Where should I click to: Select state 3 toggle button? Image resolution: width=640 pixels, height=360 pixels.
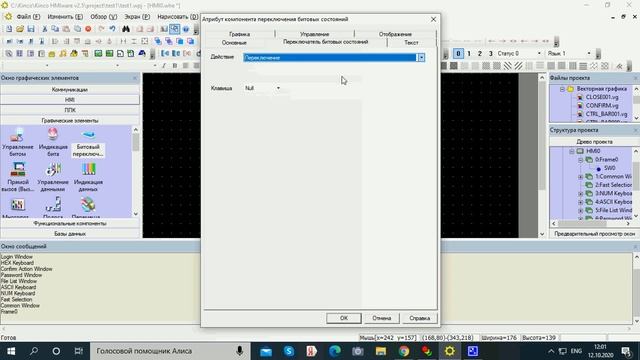[x=491, y=53]
